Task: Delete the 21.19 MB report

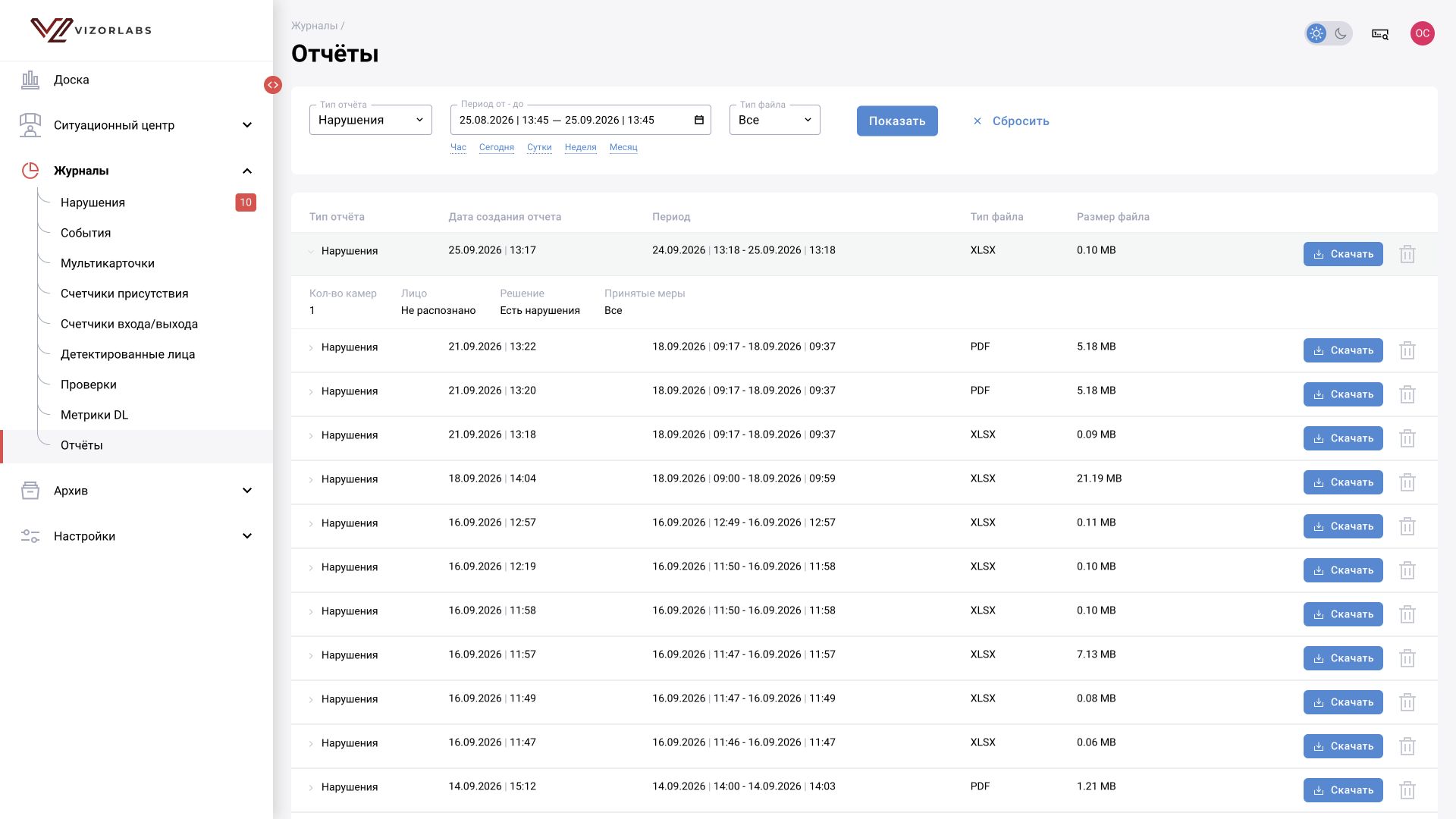Action: pyautogui.click(x=1407, y=482)
